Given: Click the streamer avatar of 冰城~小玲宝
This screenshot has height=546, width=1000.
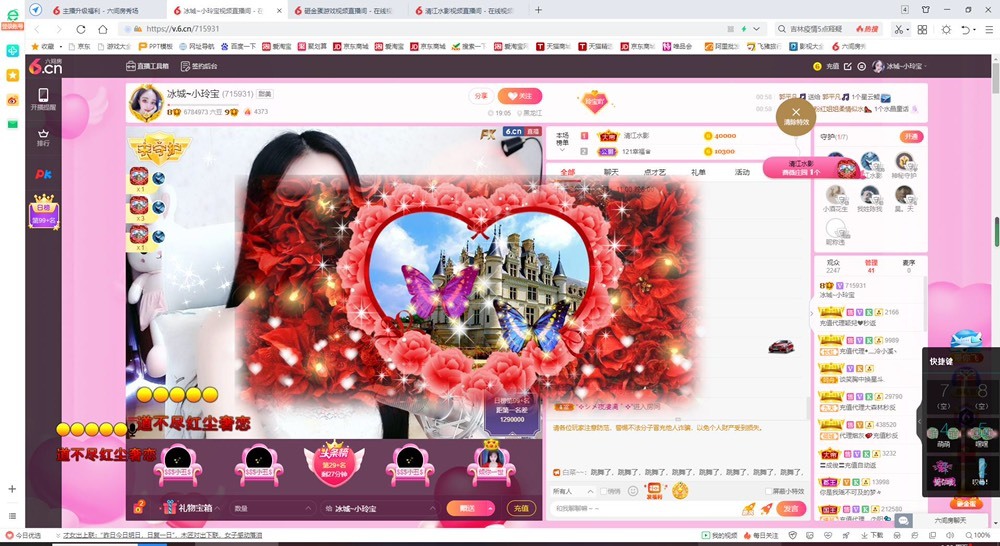Looking at the screenshot, I should pyautogui.click(x=146, y=102).
